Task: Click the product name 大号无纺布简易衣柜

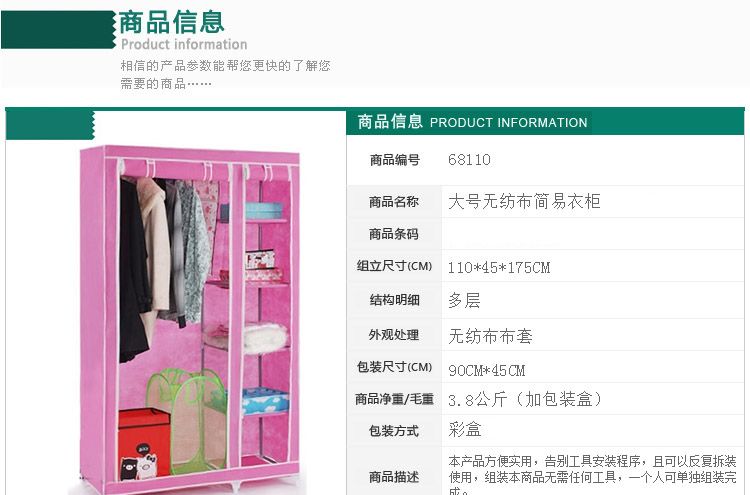Action: pyautogui.click(x=524, y=201)
